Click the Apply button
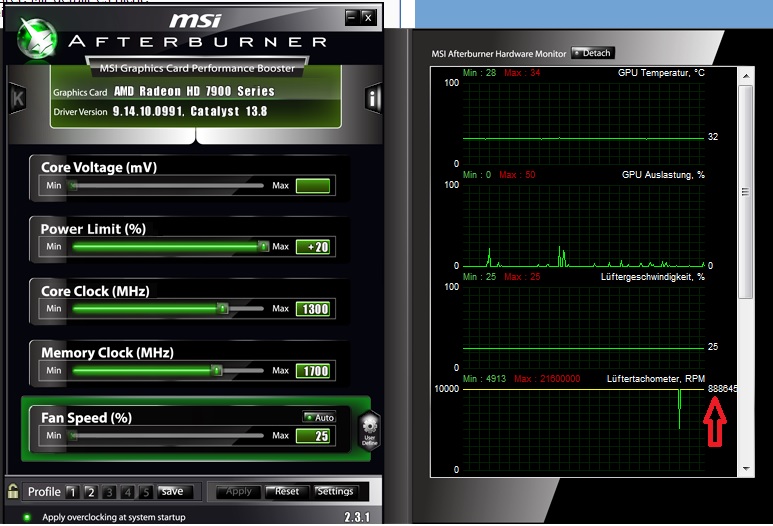 tap(239, 491)
